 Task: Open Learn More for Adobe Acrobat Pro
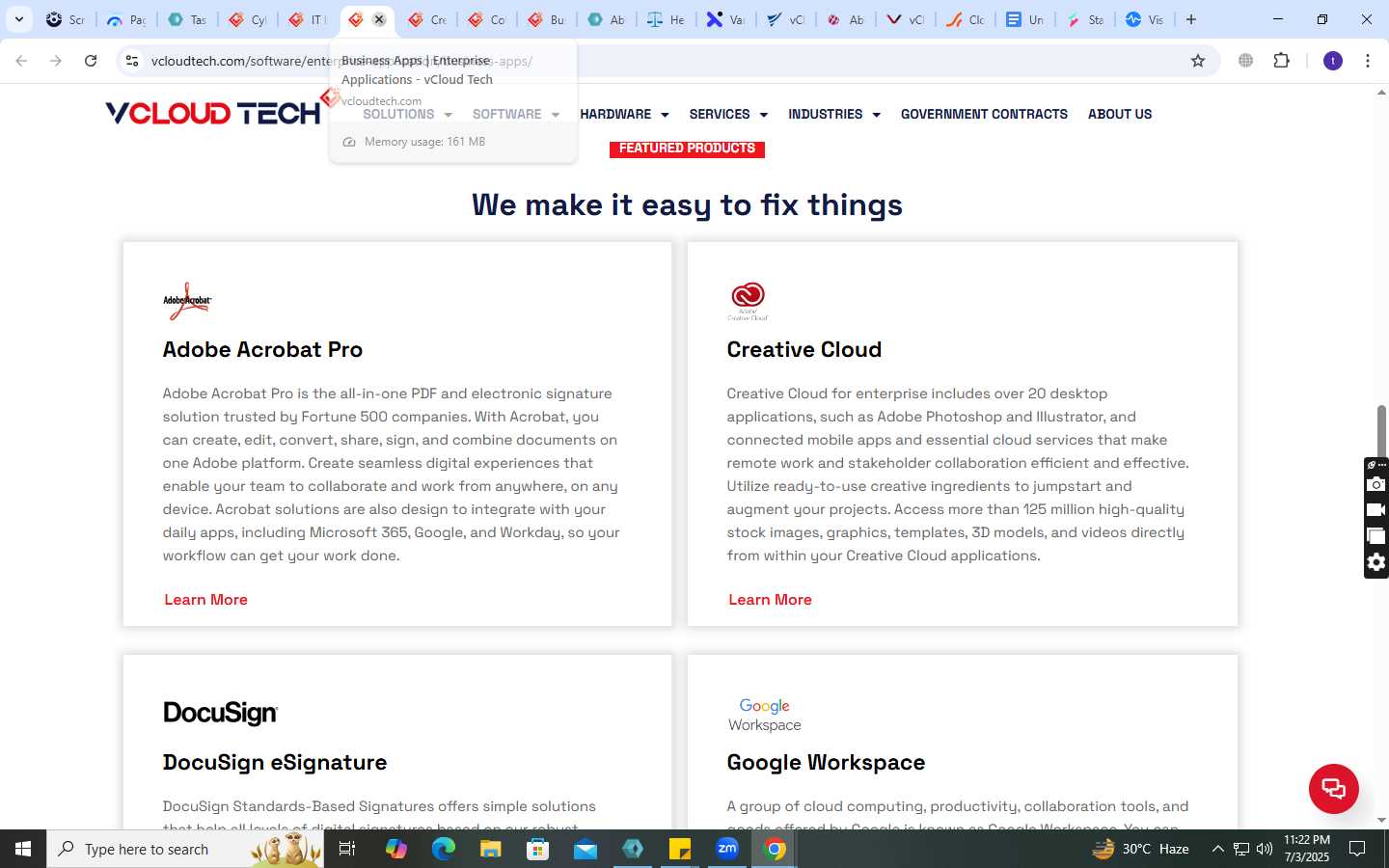pos(205,600)
